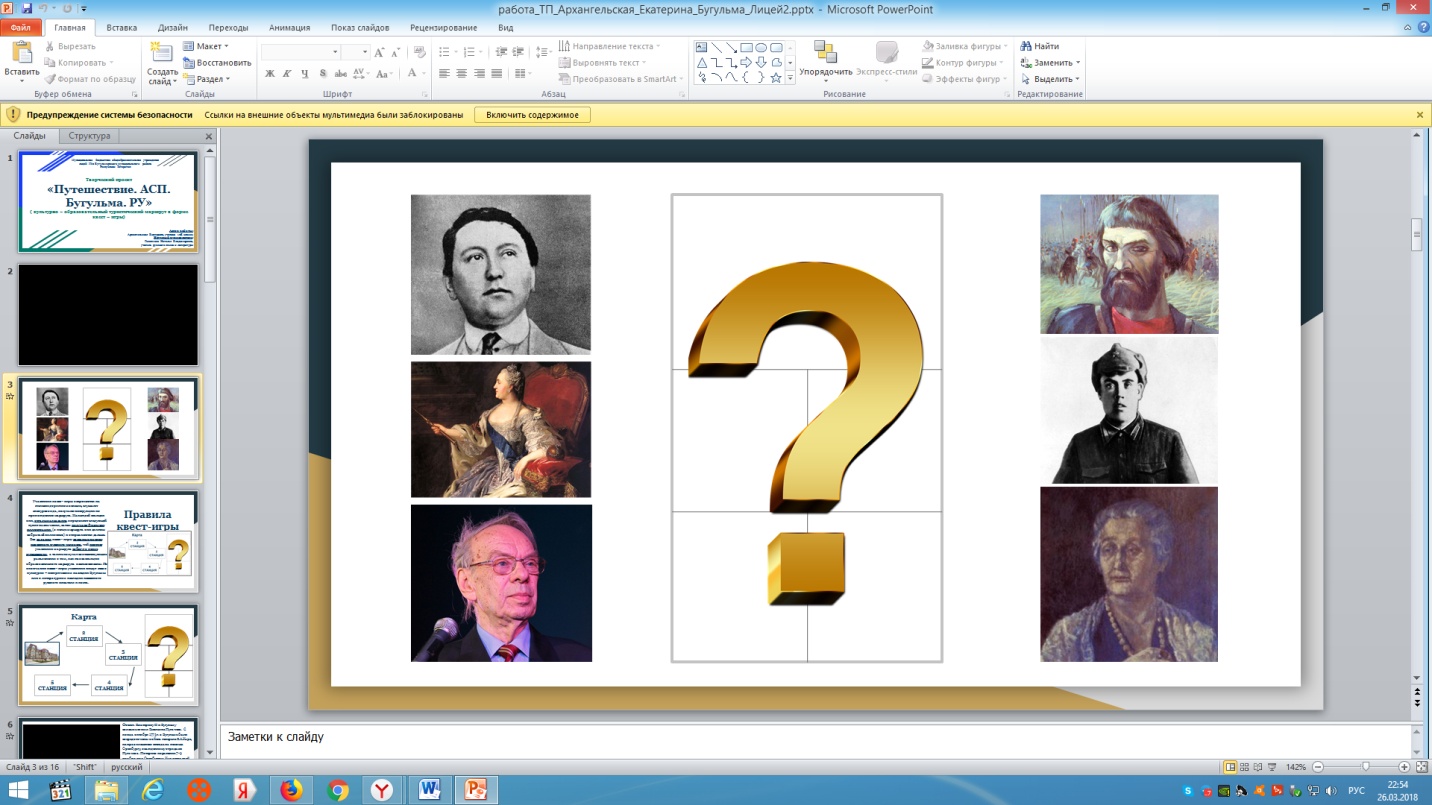The width and height of the screenshot is (1432, 805).
Task: Switch to normal view in status bar
Action: 1231,766
